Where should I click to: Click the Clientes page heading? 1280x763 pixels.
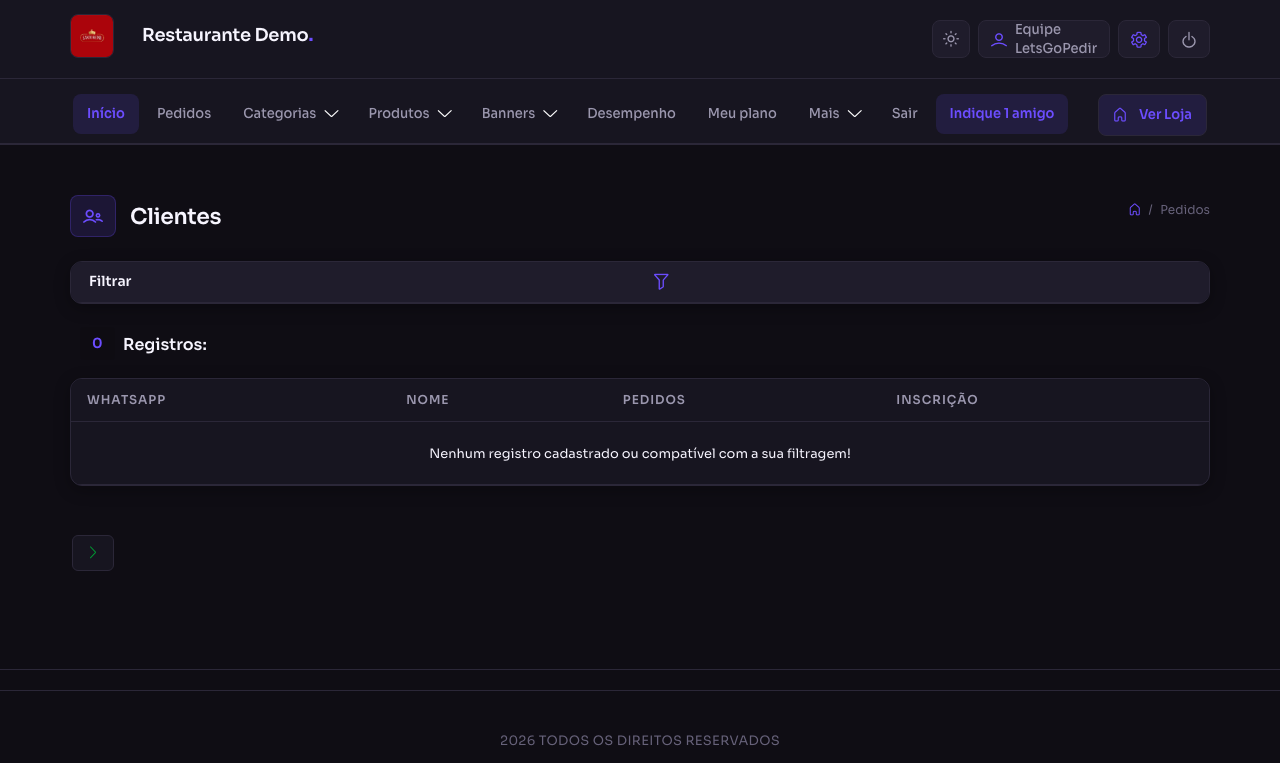point(176,217)
